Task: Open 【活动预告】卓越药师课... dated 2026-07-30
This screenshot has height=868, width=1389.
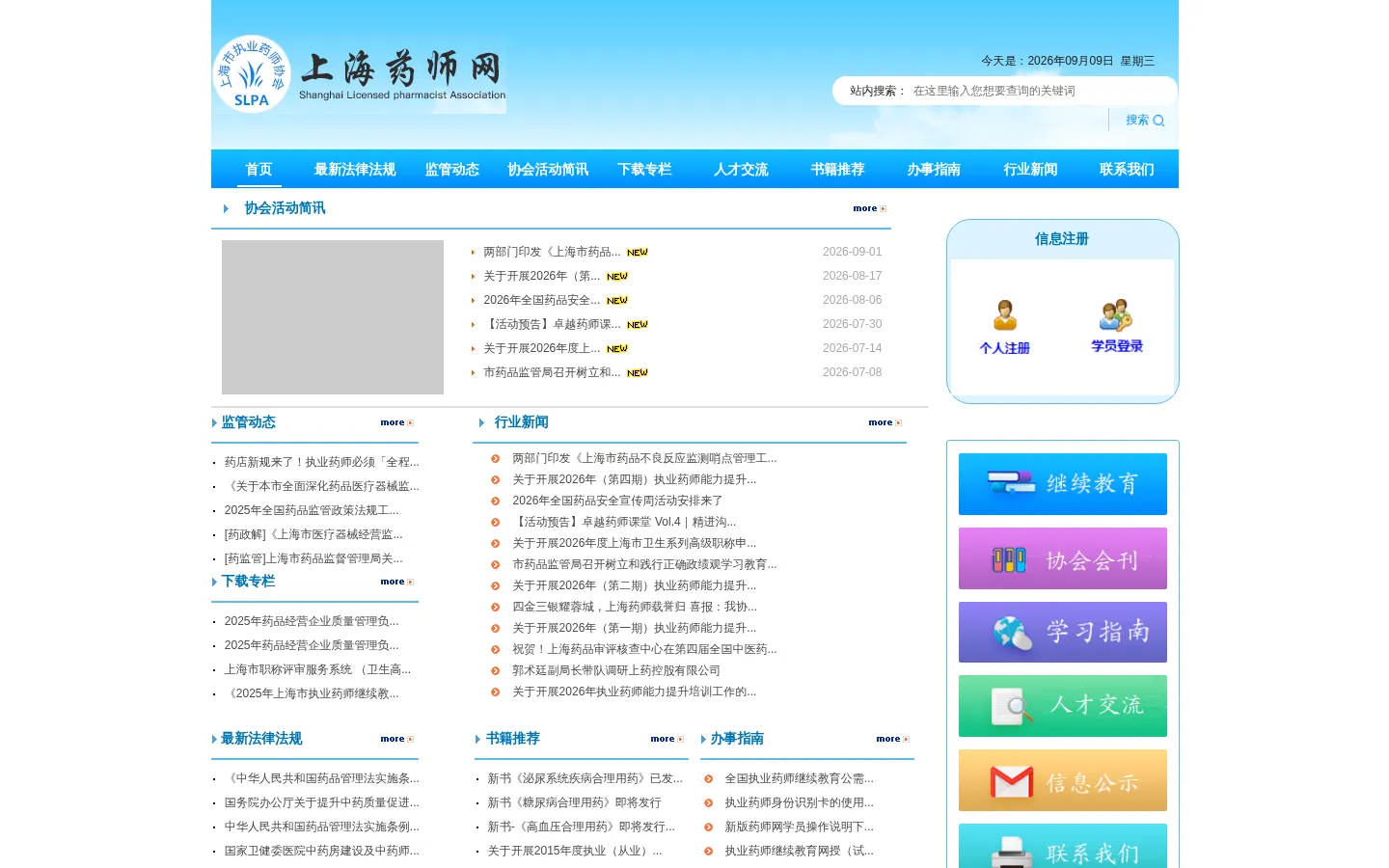Action: 552,324
